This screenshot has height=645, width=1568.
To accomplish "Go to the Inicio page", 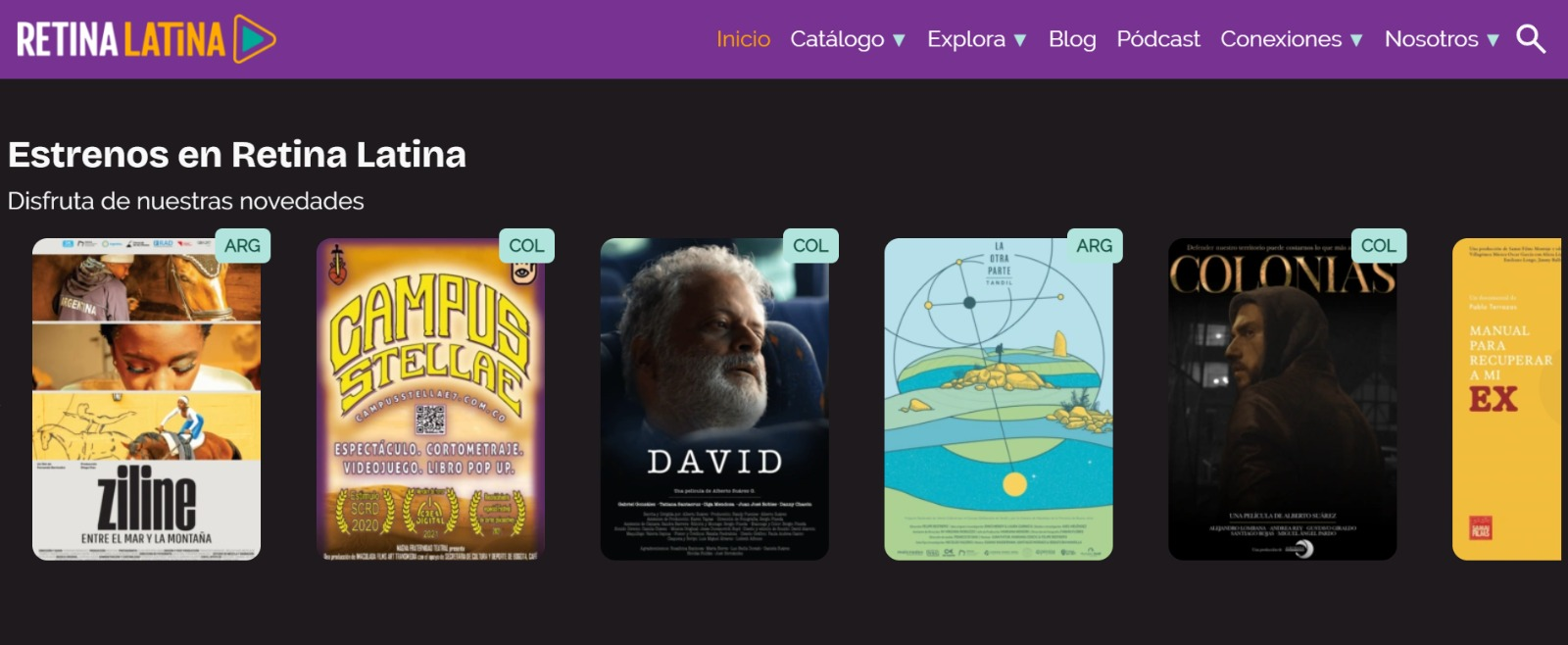I will pos(743,39).
